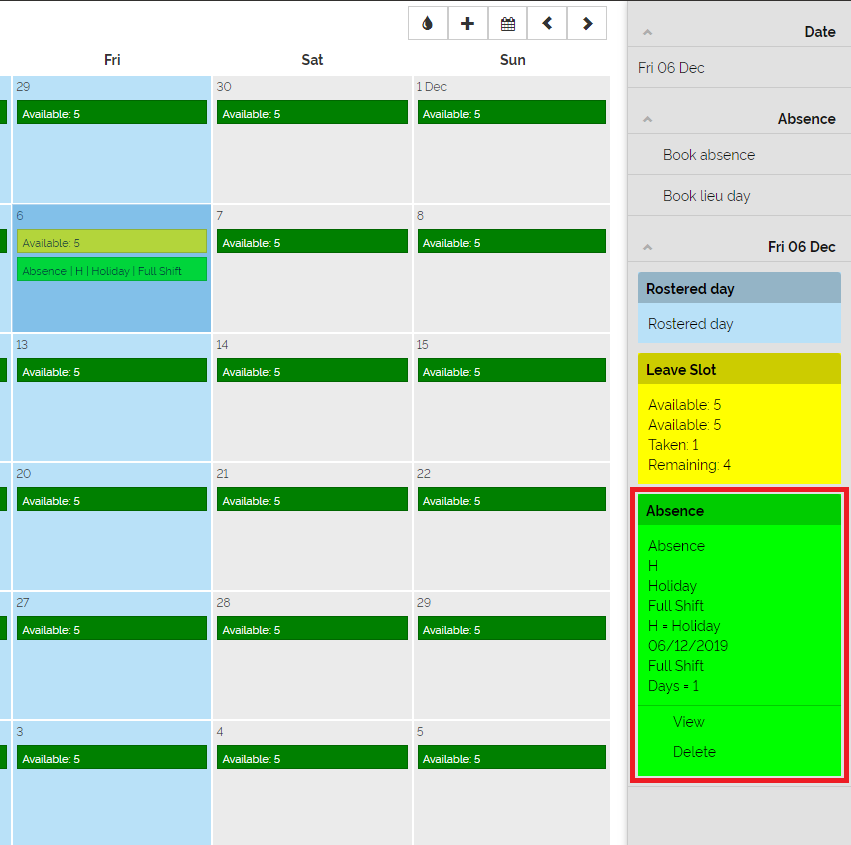The height and width of the screenshot is (845, 851).
Task: Click the Fri 06 Dec date value
Action: click(x=671, y=68)
